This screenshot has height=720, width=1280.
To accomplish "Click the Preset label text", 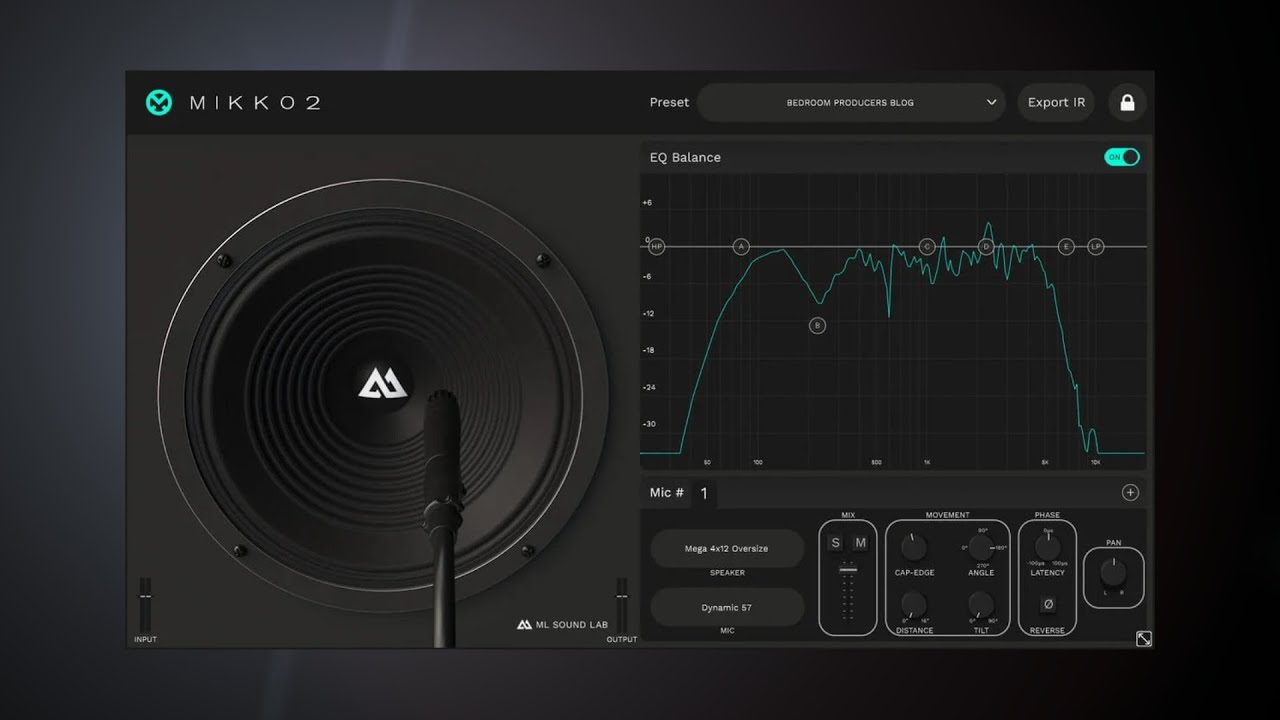I will click(x=669, y=102).
